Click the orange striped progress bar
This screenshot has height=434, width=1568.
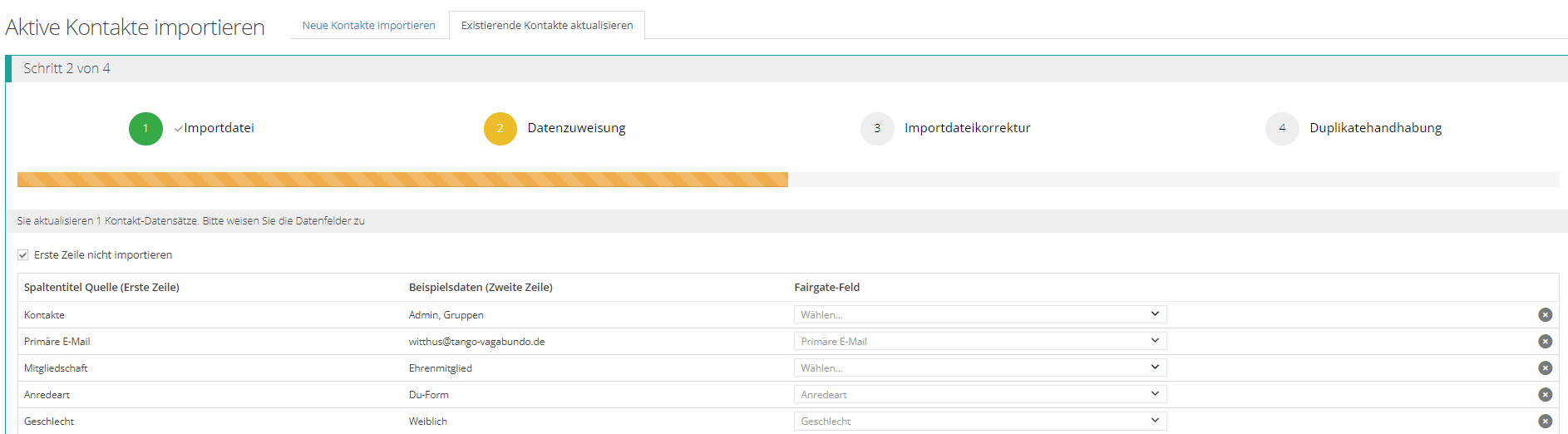click(402, 180)
